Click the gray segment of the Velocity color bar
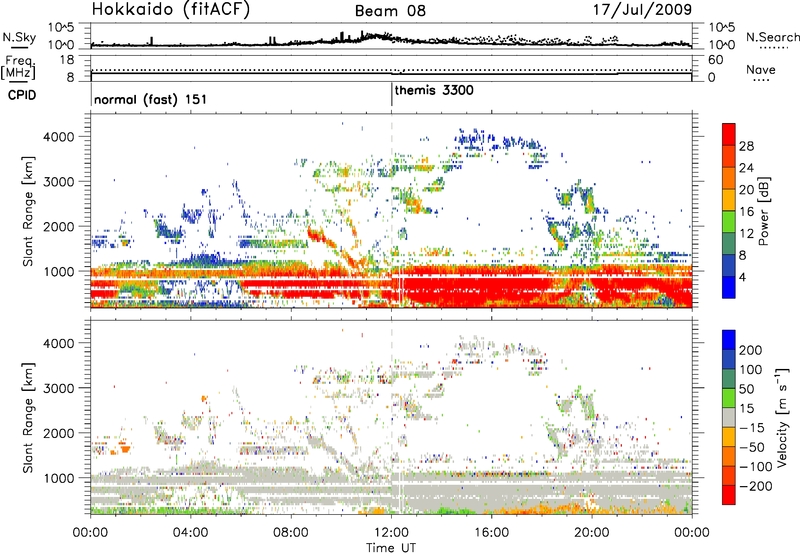Viewport: 800px width, 554px height. (729, 418)
